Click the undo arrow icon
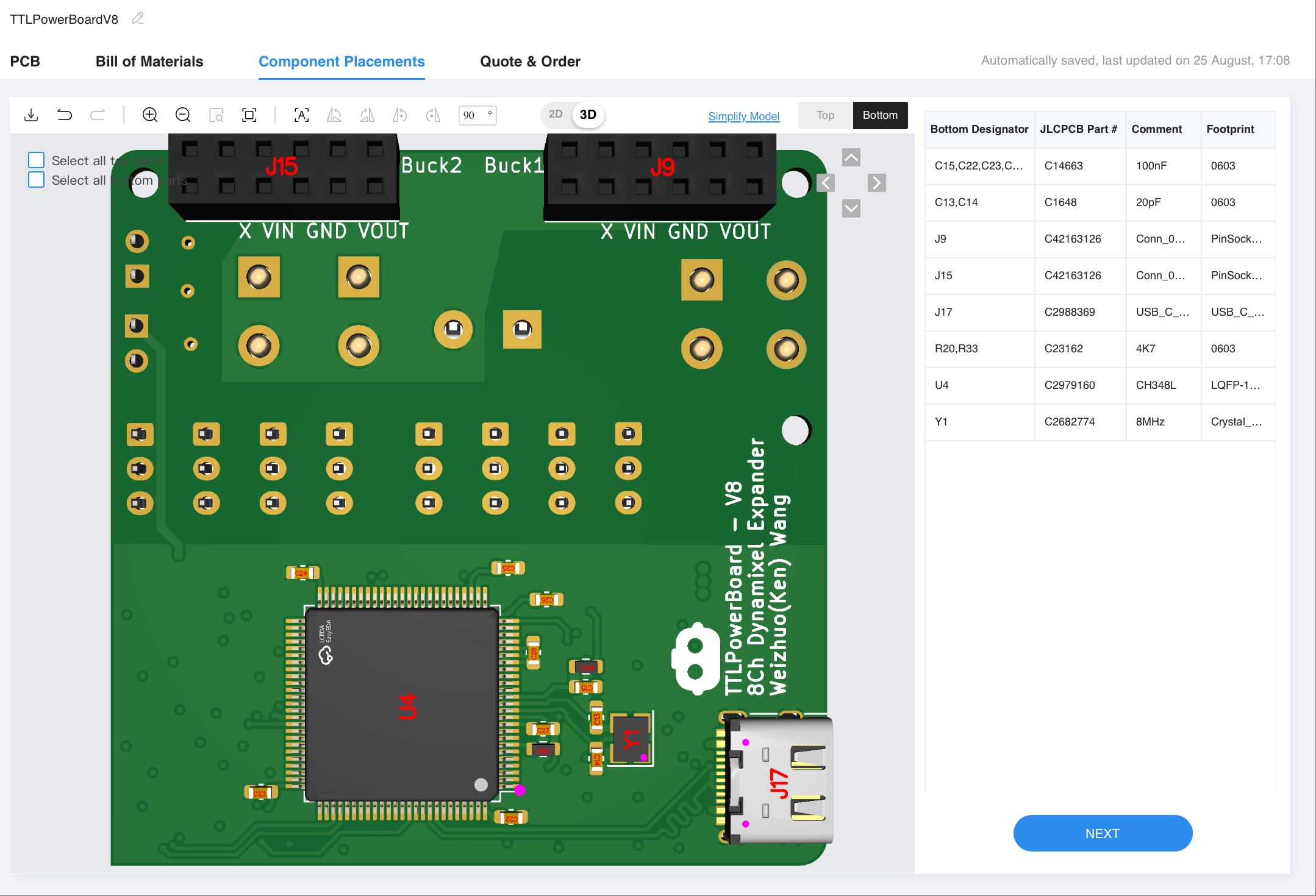Screen dimensions: 1316x896 [x=64, y=115]
